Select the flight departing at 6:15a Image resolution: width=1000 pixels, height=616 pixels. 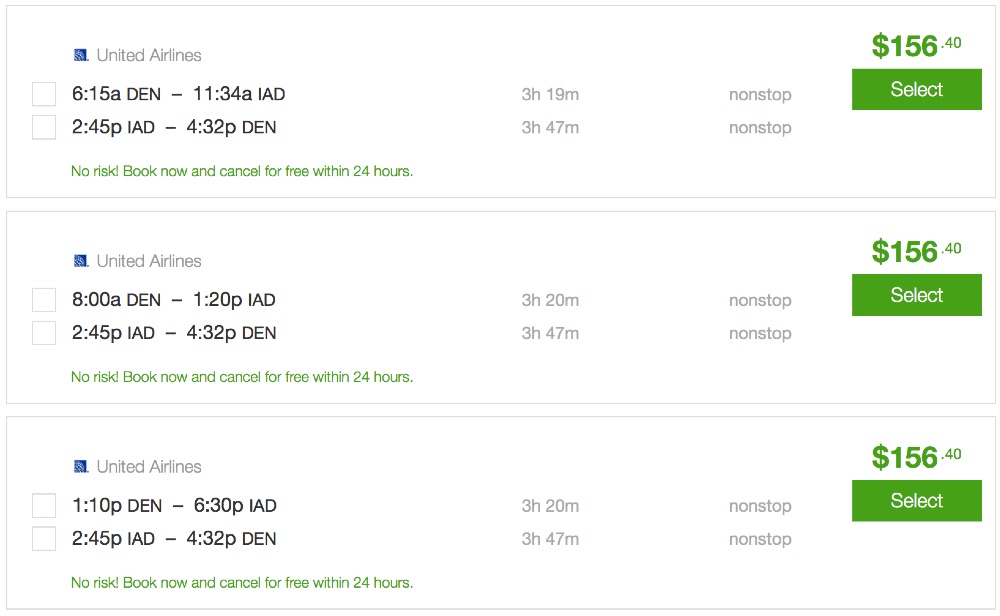coord(916,90)
